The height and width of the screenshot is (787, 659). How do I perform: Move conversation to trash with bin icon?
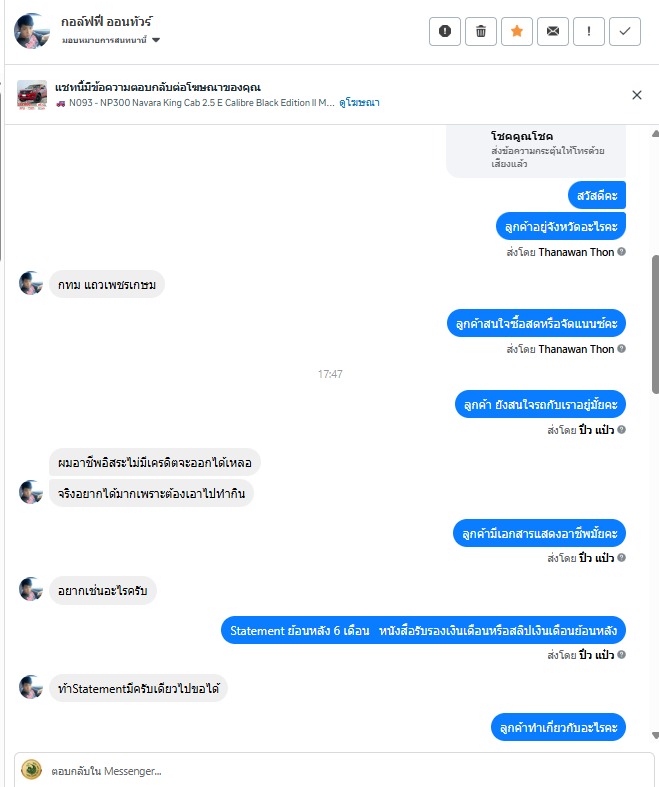tap(481, 32)
